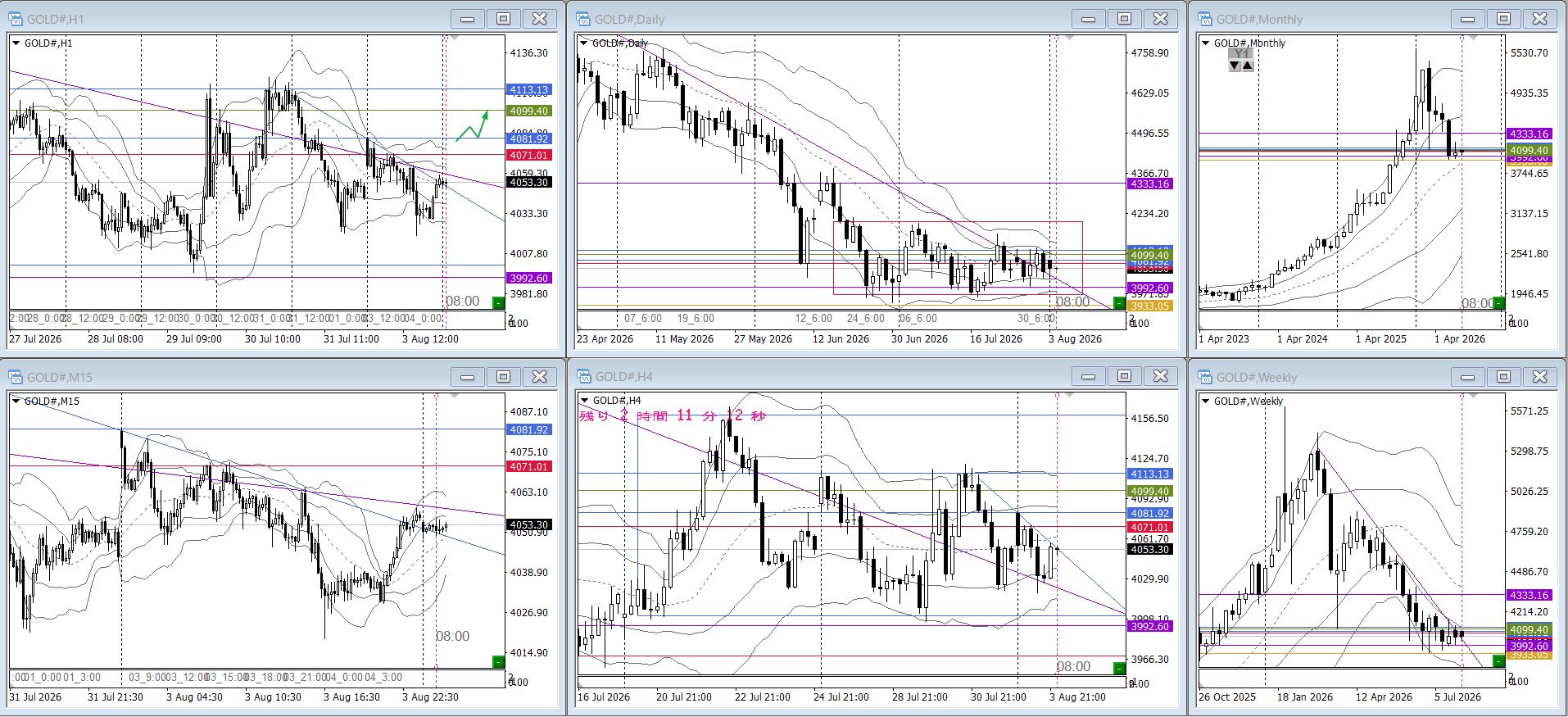Close the GOLD#,Monthly chart window
This screenshot has width=1568, height=717.
pos(1540,19)
